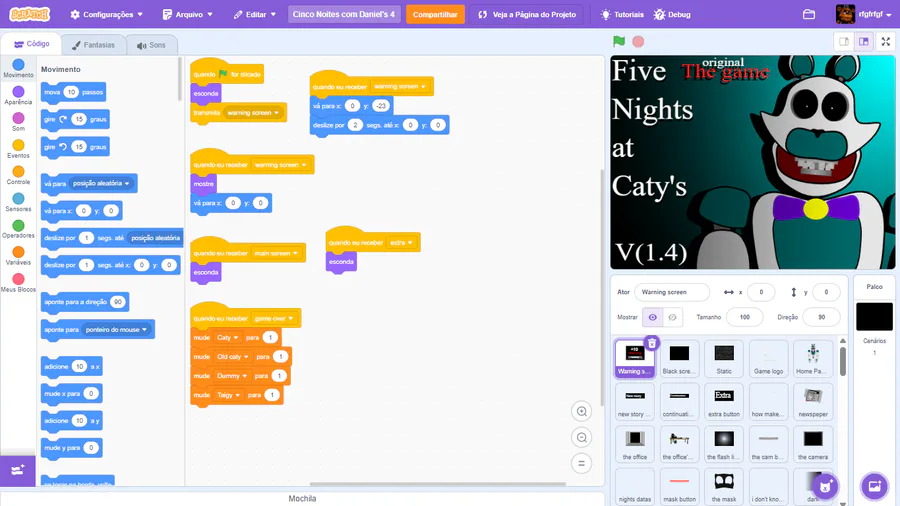Click the red stop button
900x506 pixels.
[x=638, y=41]
